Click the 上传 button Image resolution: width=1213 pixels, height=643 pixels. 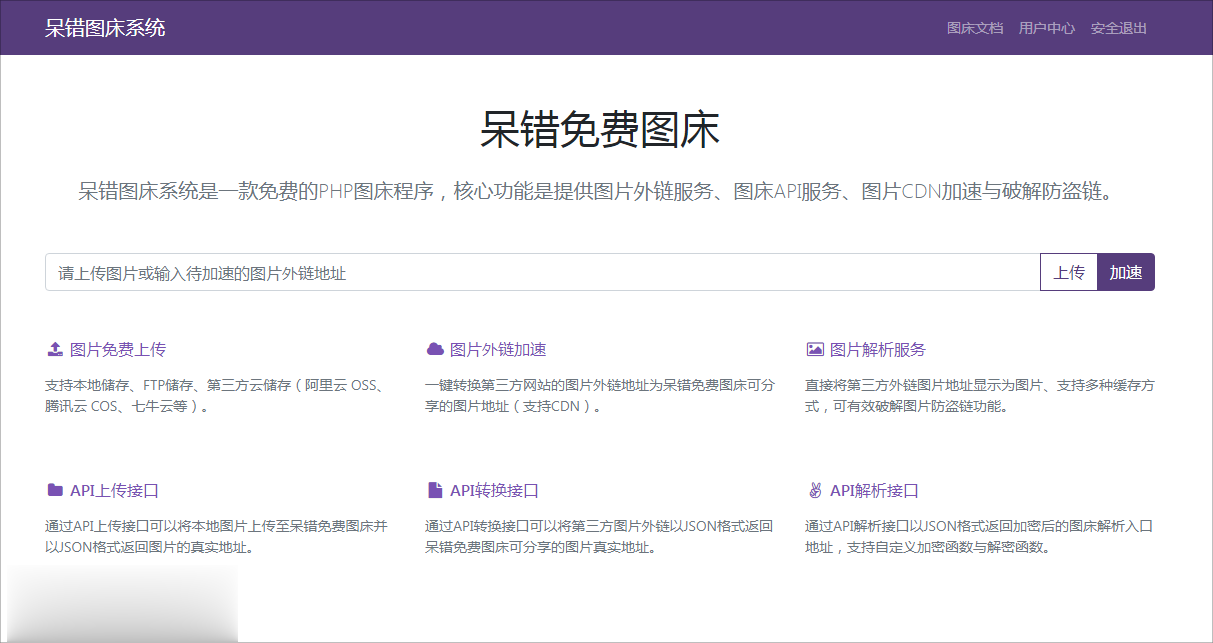(x=1069, y=271)
